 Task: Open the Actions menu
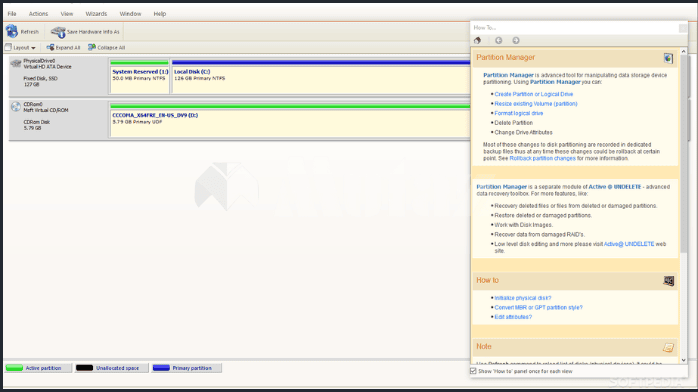point(38,14)
